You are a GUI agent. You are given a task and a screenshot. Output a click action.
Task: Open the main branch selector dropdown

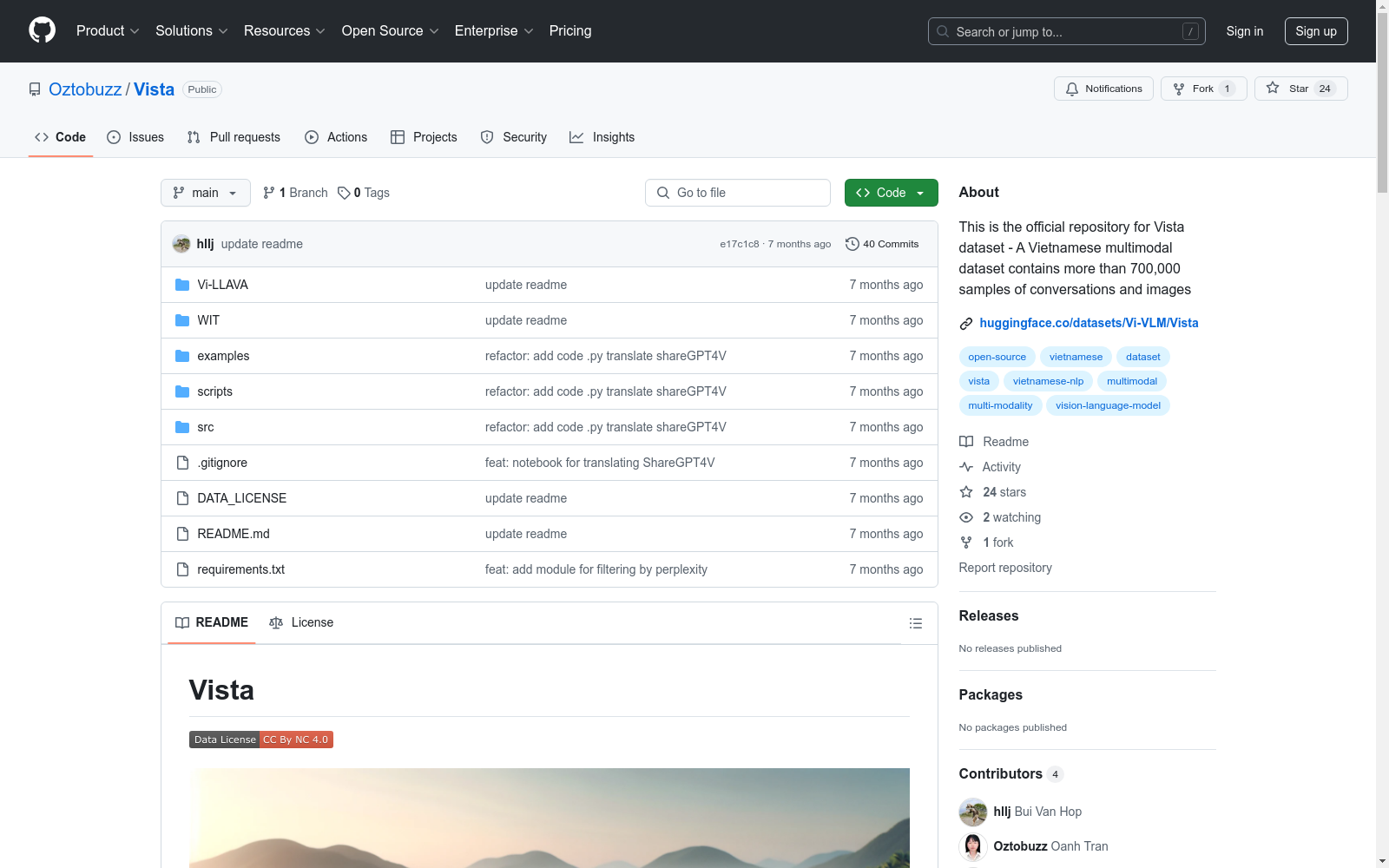pos(206,193)
